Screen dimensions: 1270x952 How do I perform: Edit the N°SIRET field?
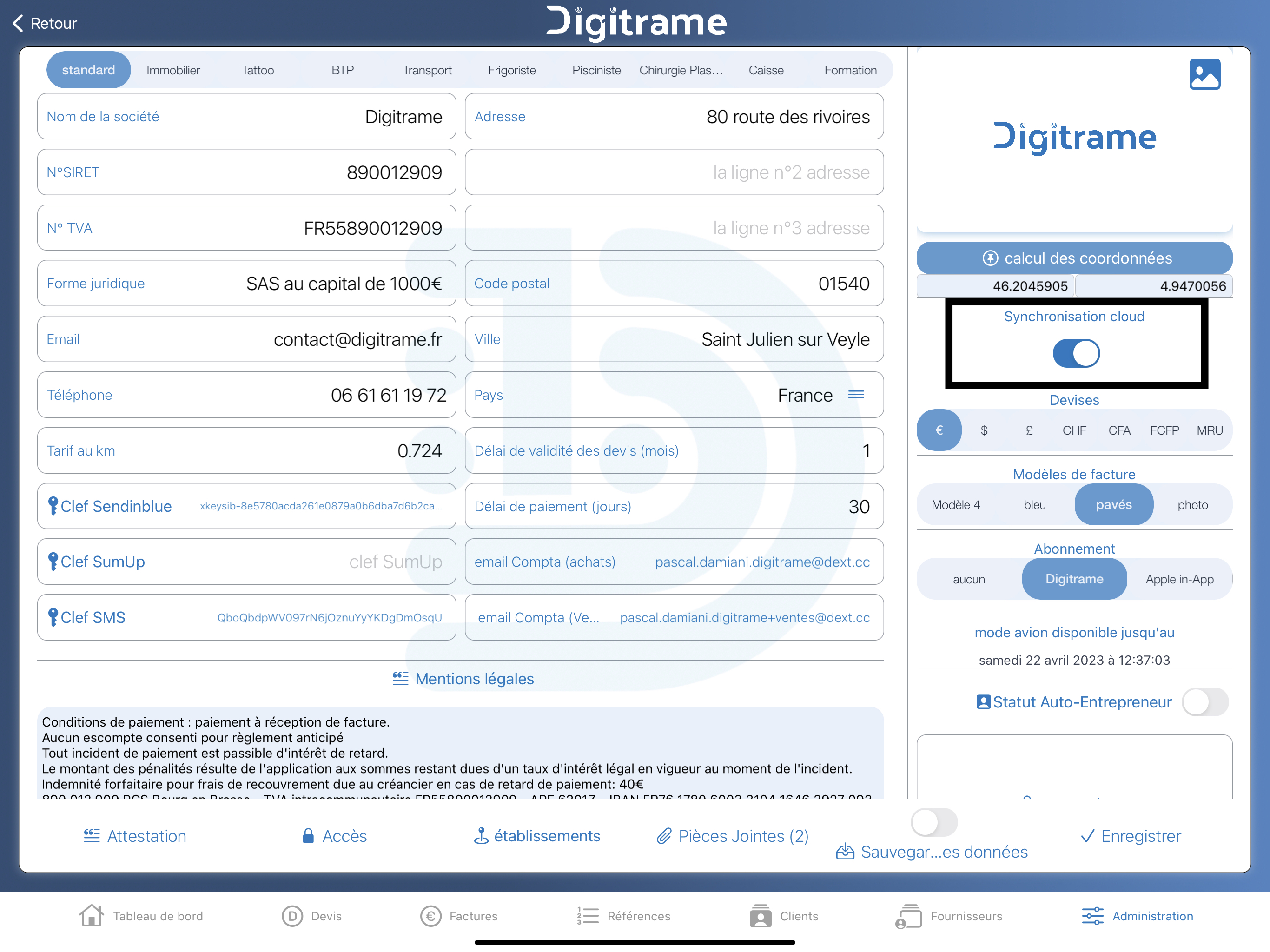(247, 172)
